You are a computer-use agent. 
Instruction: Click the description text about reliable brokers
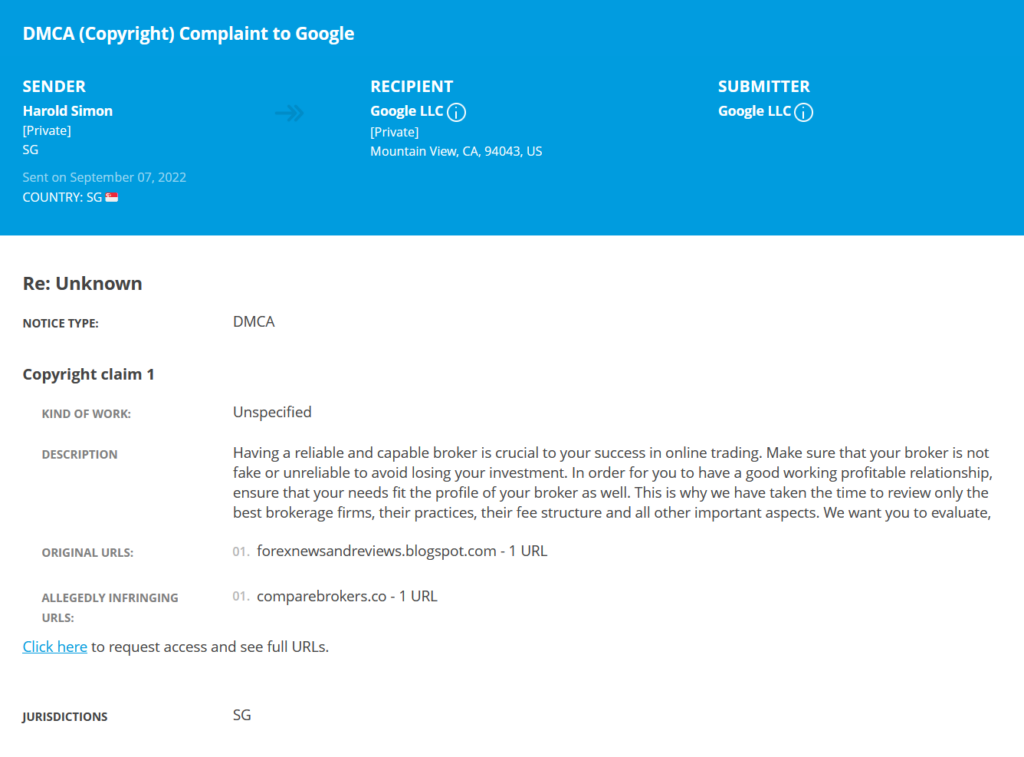[x=613, y=483]
